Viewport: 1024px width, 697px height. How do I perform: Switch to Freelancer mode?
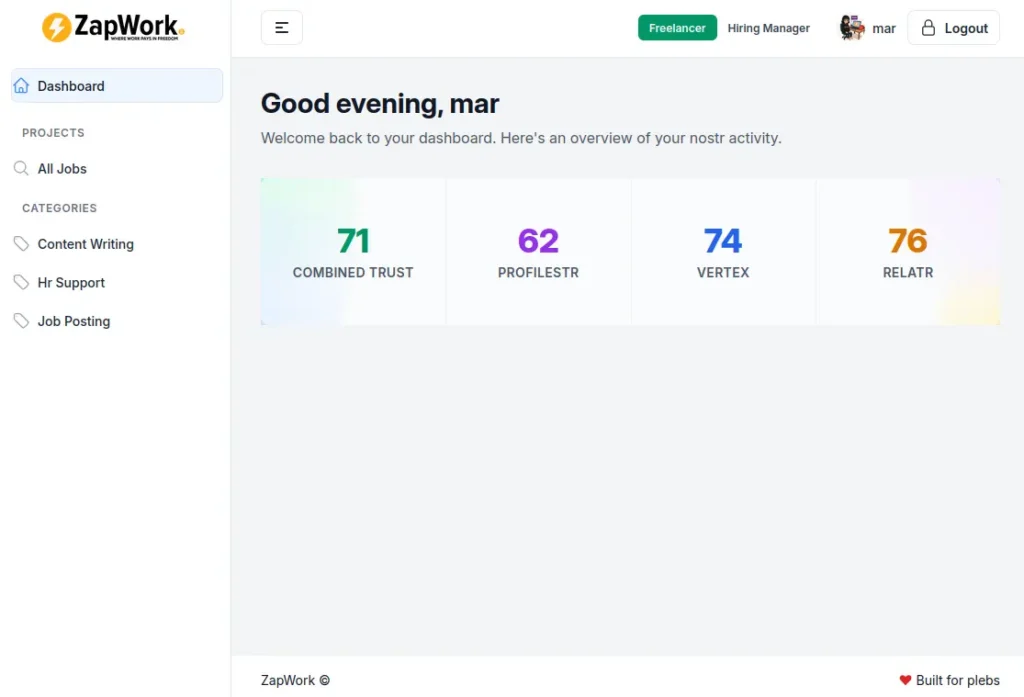click(x=677, y=28)
